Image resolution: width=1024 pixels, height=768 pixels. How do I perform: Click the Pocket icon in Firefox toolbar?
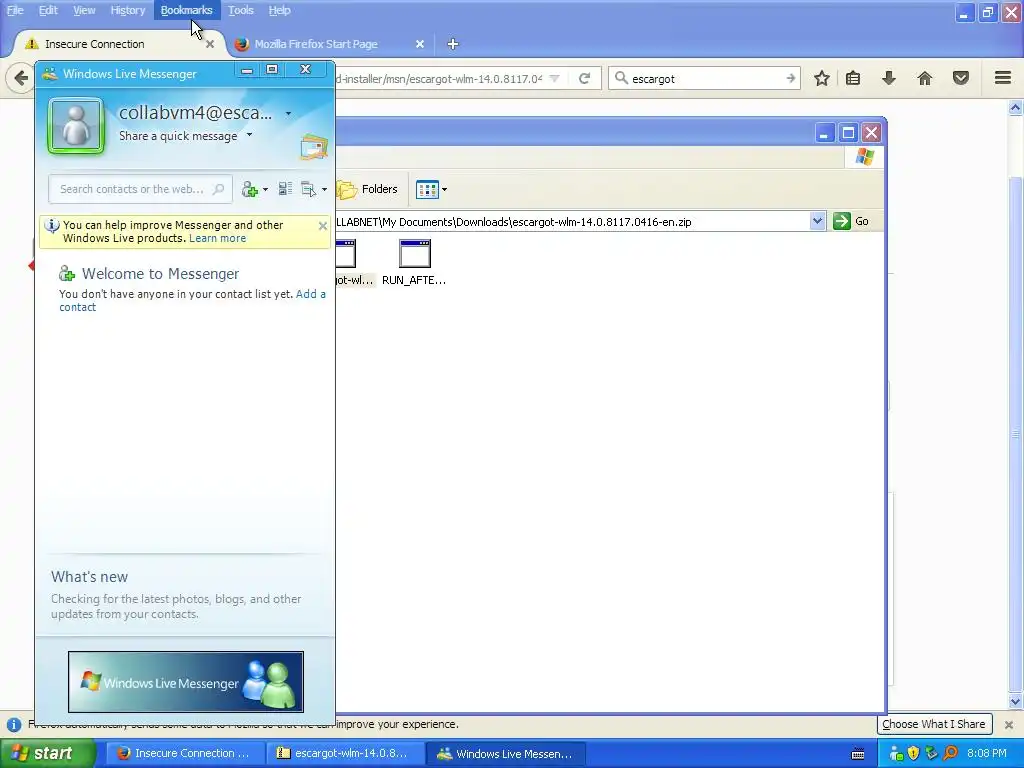pyautogui.click(x=961, y=78)
